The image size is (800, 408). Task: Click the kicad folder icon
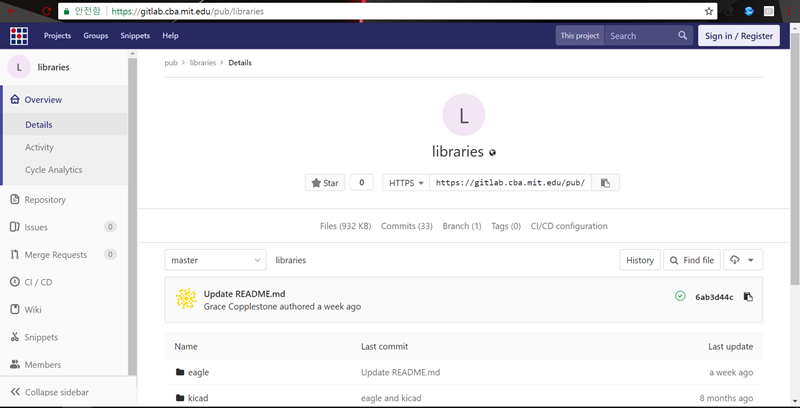180,398
